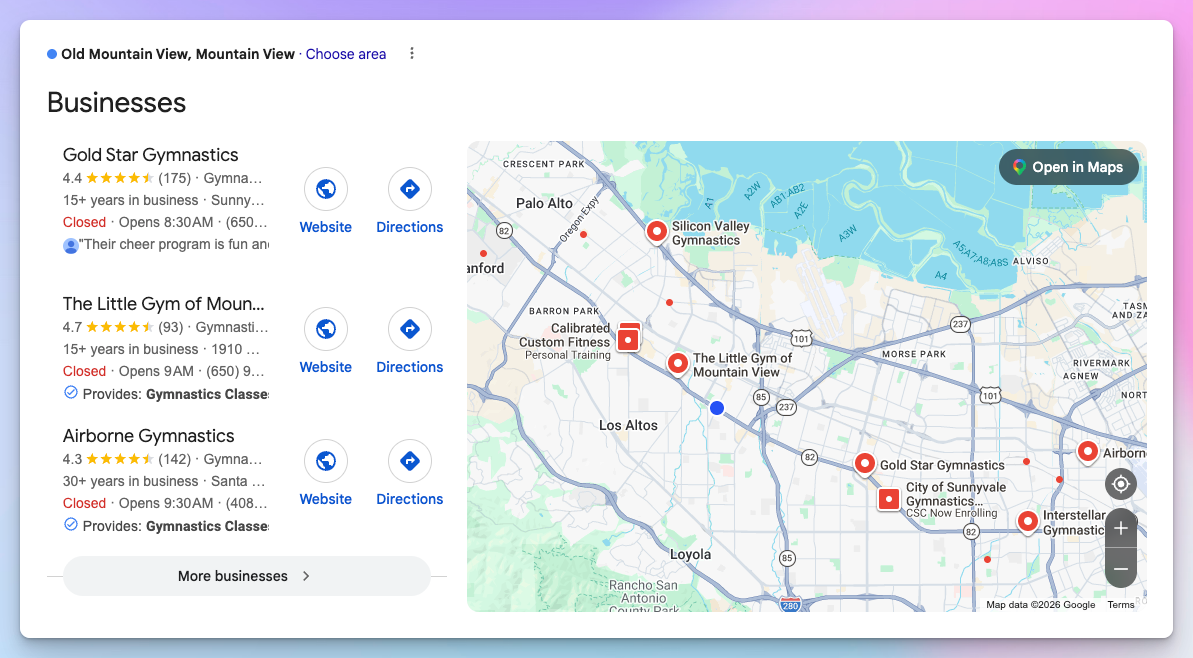
Task: Select Interstellar Gymnastics map pin
Action: click(1028, 522)
